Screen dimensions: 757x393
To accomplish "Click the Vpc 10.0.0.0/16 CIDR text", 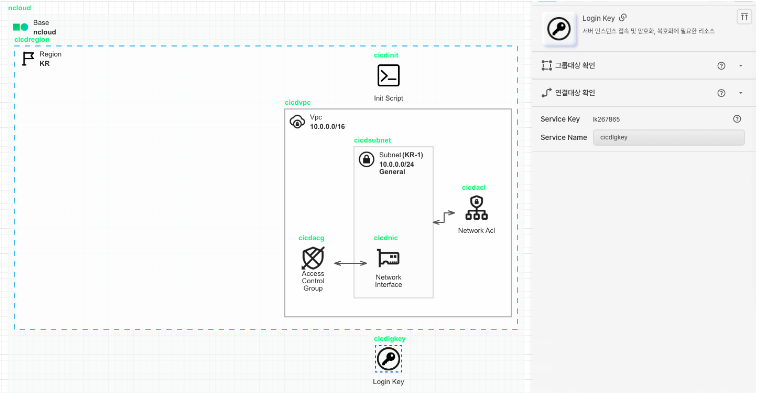I will [x=327, y=126].
